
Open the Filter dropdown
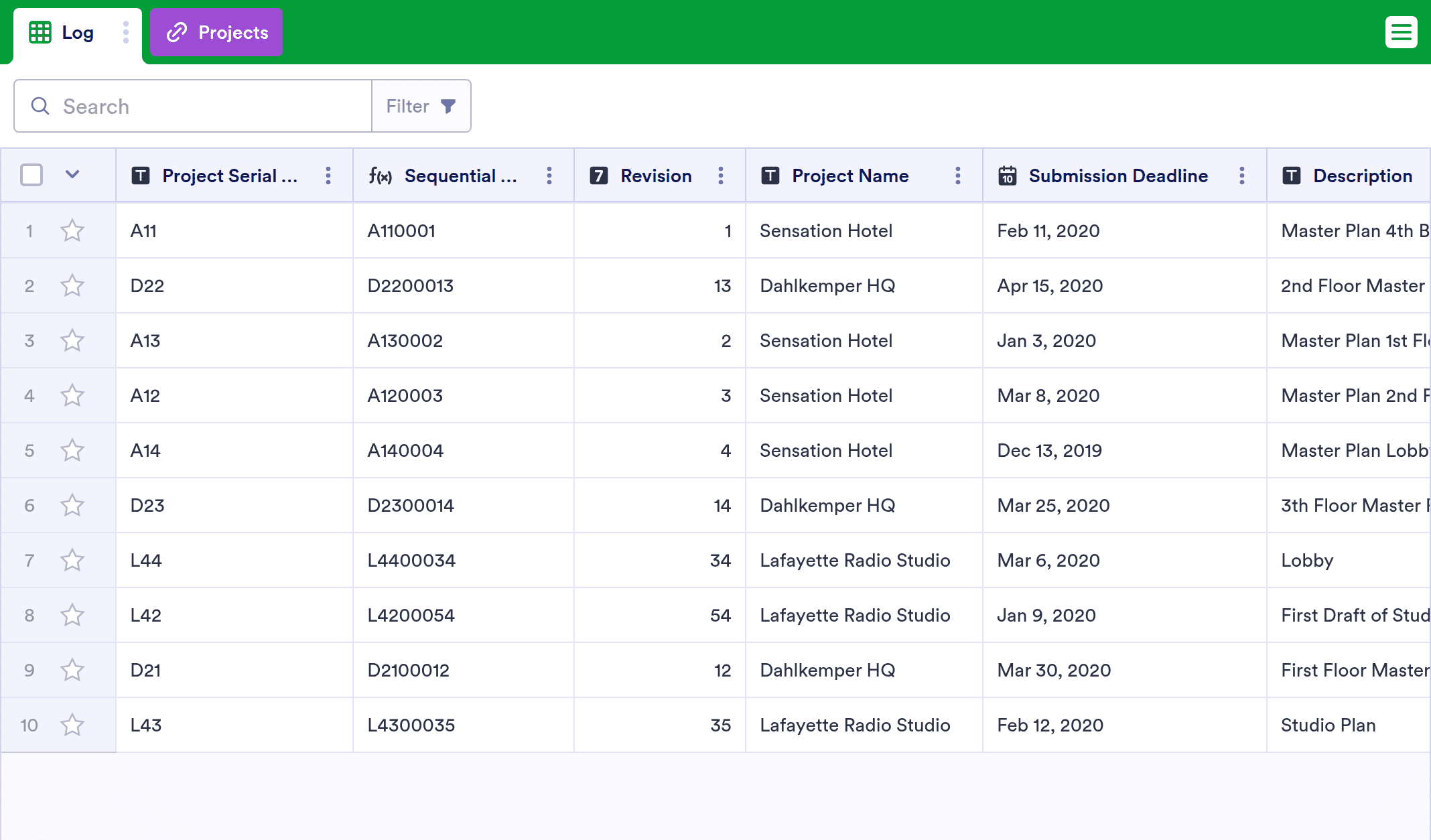coord(421,107)
